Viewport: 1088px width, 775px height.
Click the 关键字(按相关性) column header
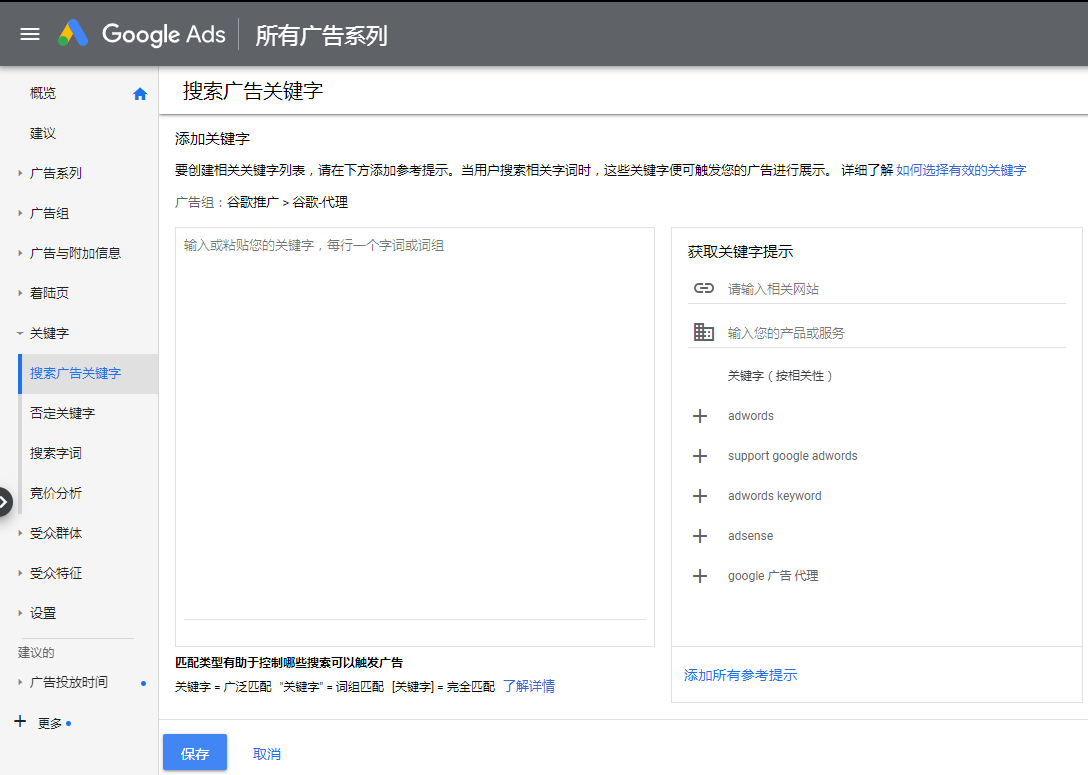(781, 376)
